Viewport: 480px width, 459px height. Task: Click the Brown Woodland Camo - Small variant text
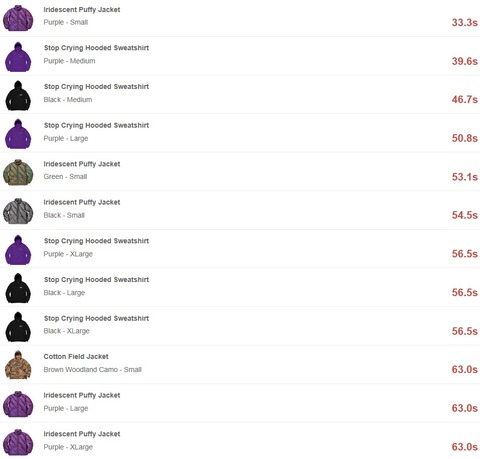93,370
